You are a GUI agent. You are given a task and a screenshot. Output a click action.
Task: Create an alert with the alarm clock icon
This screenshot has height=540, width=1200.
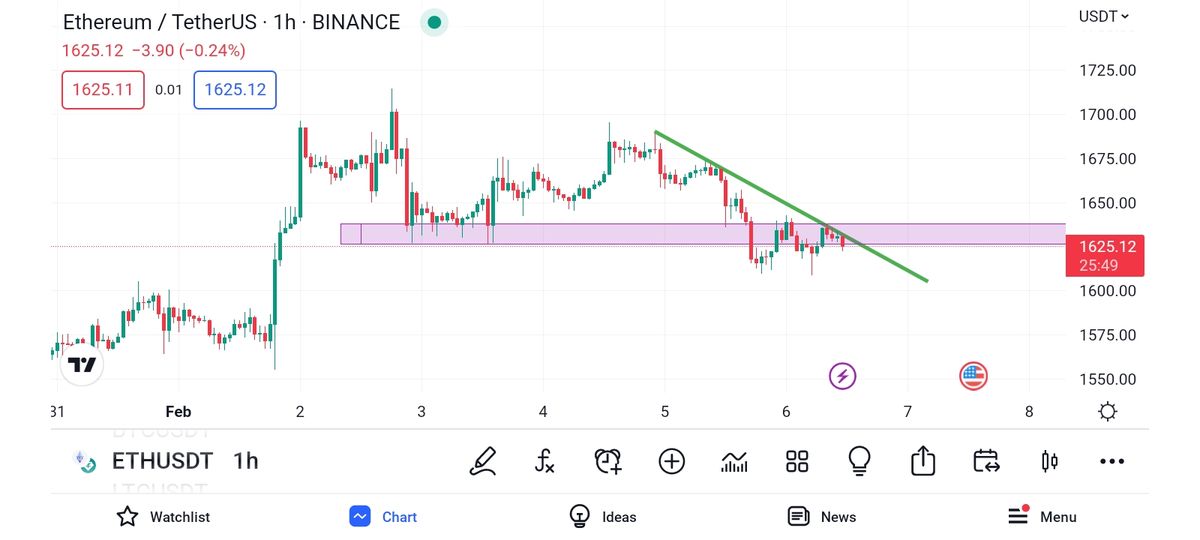click(608, 461)
